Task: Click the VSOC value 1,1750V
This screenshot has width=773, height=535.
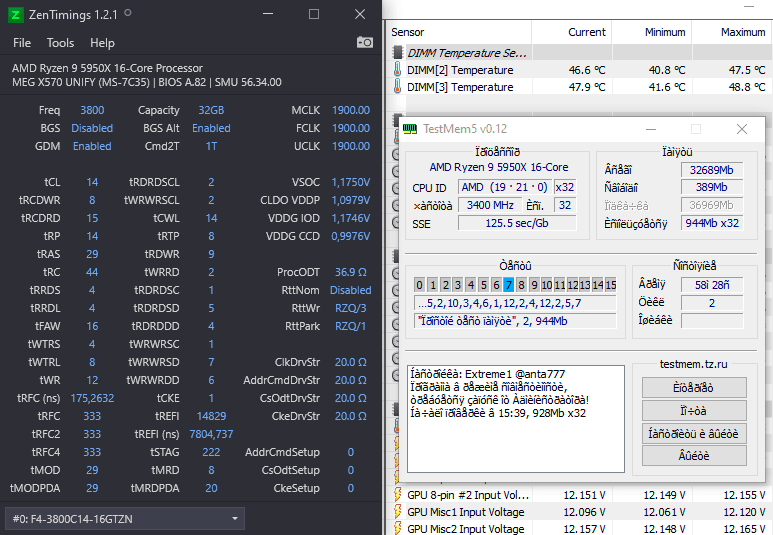Action: coord(351,182)
